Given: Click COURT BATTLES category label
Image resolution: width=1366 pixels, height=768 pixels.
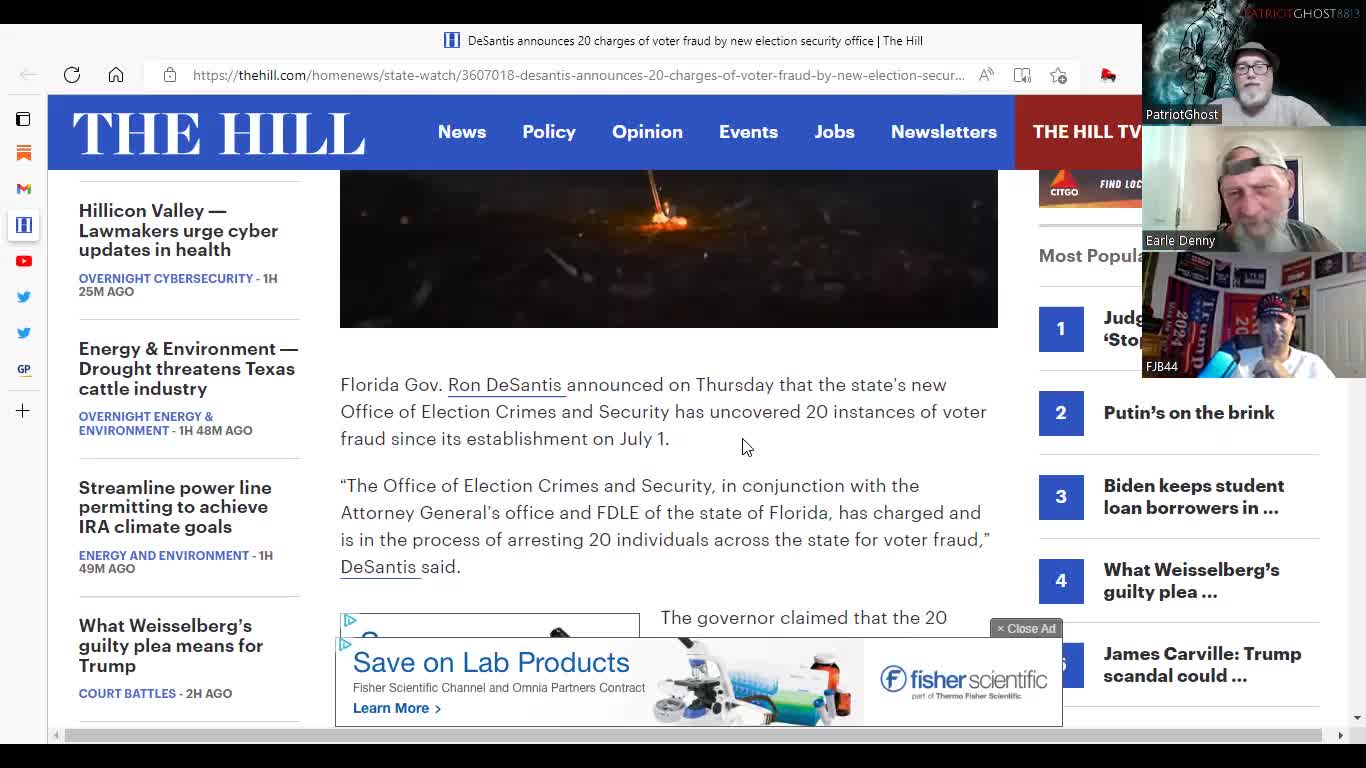Looking at the screenshot, I should (x=127, y=694).
